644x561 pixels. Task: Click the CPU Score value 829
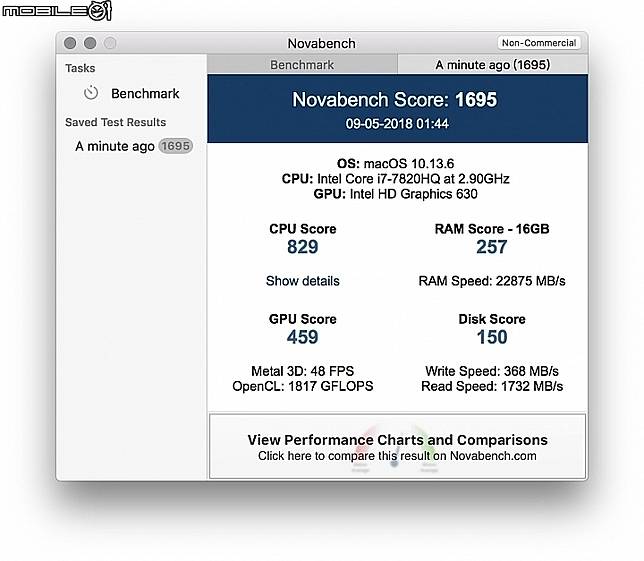click(303, 247)
